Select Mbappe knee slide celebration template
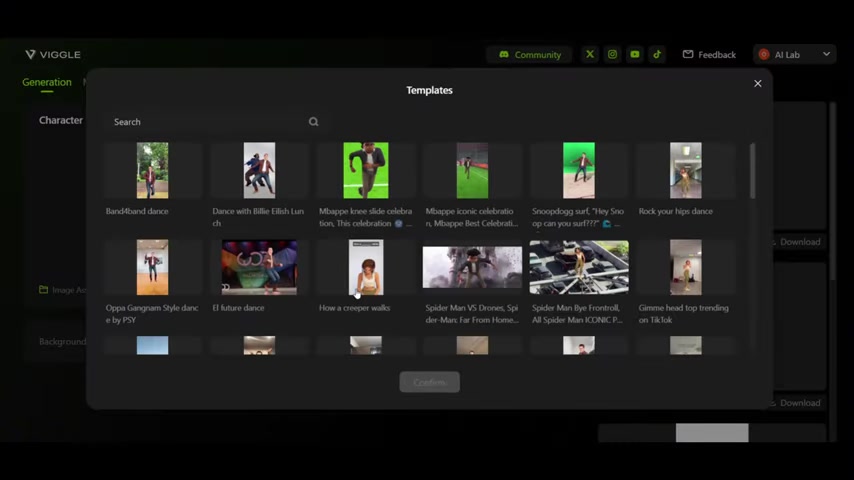 (366, 171)
